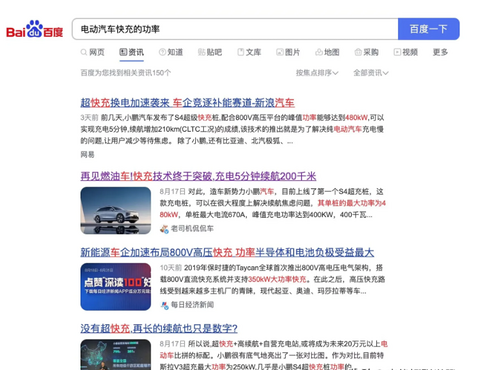Viewport: 480px width, 370px height.
Task: Focus the search box with 电动汽车快充的功率
Action: [235, 29]
